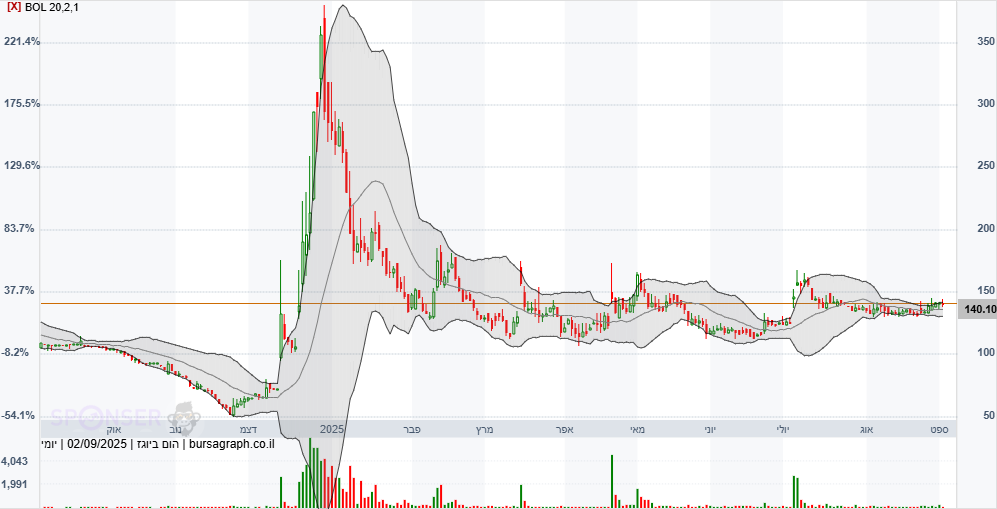
Task: Click the 221.4% label on percent axis
Action: [22, 41]
